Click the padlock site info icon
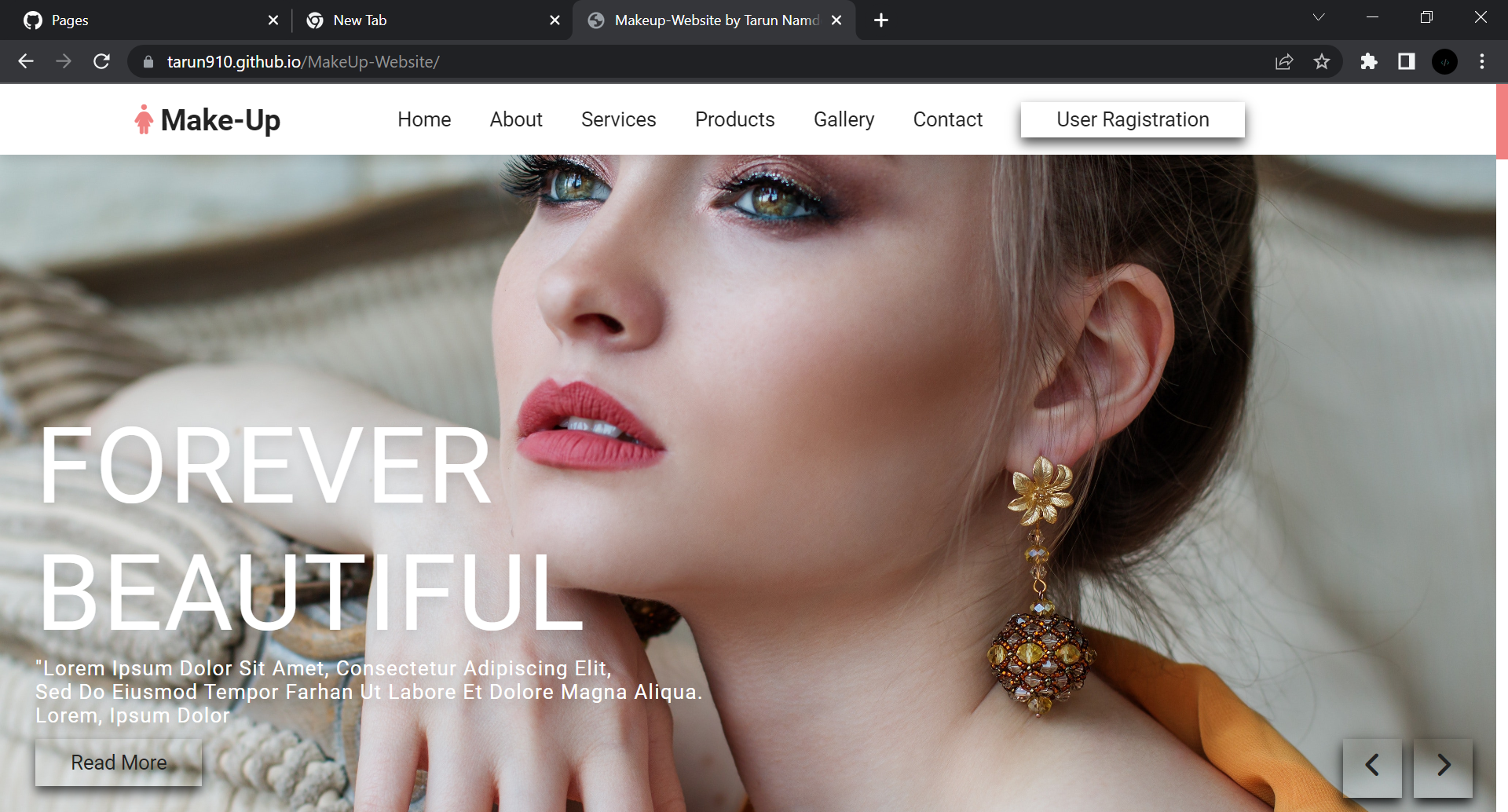This screenshot has width=1508, height=812. click(148, 61)
